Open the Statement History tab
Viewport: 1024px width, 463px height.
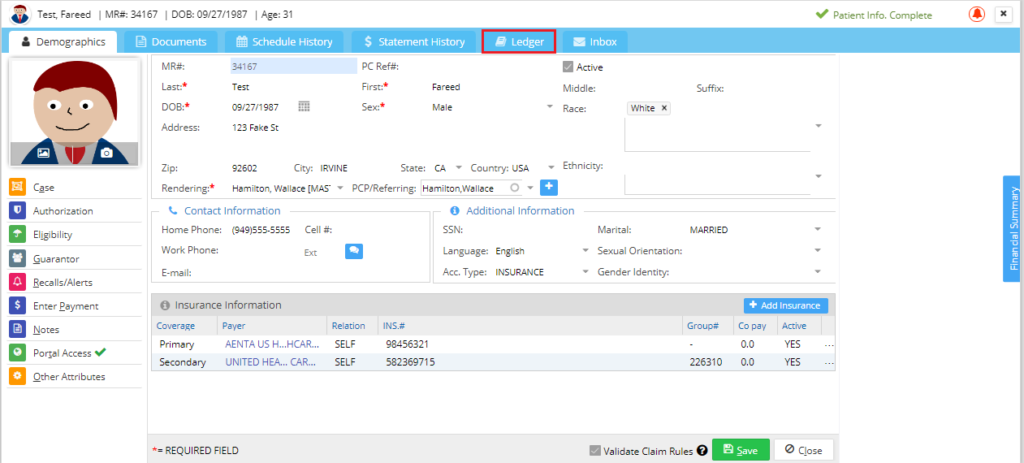pyautogui.click(x=415, y=42)
